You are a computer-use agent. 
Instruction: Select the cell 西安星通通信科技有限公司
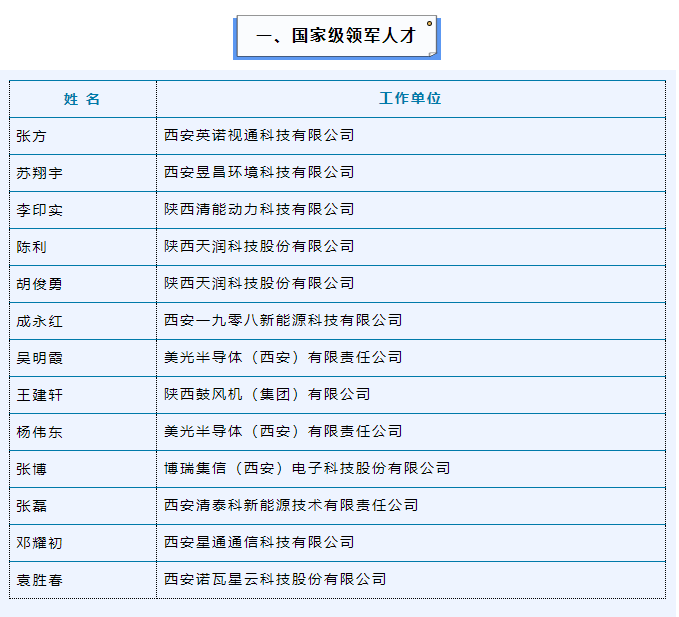[259, 543]
